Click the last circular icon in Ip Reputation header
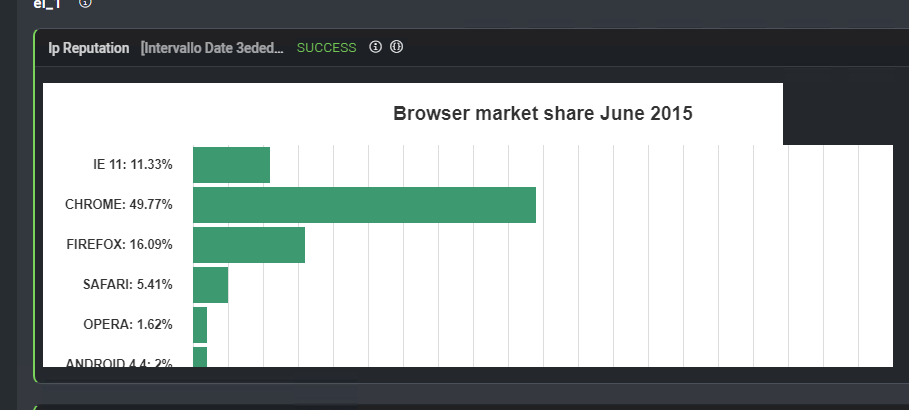909x410 pixels. click(x=397, y=47)
